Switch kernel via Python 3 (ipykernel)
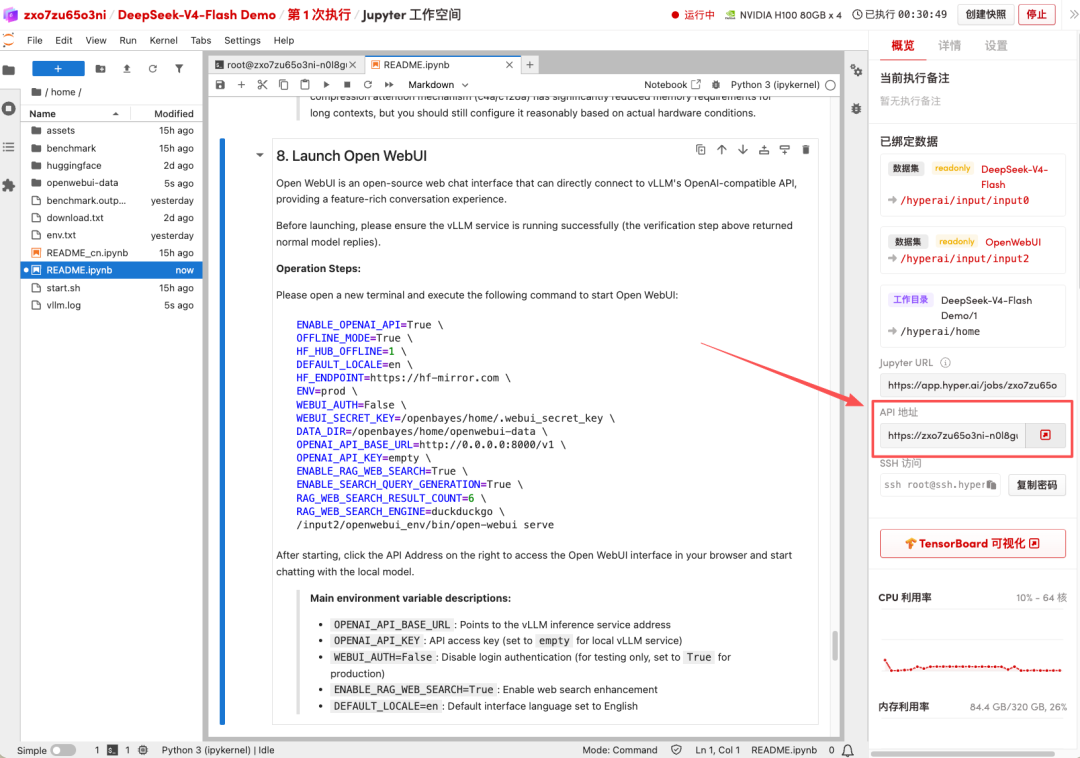Viewport: 1080px width, 758px height. [x=775, y=85]
